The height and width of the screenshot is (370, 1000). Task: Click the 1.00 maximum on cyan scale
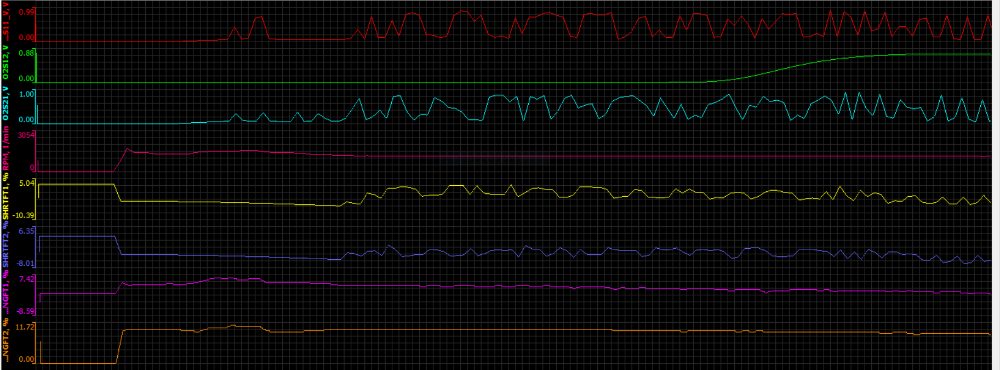(27, 94)
